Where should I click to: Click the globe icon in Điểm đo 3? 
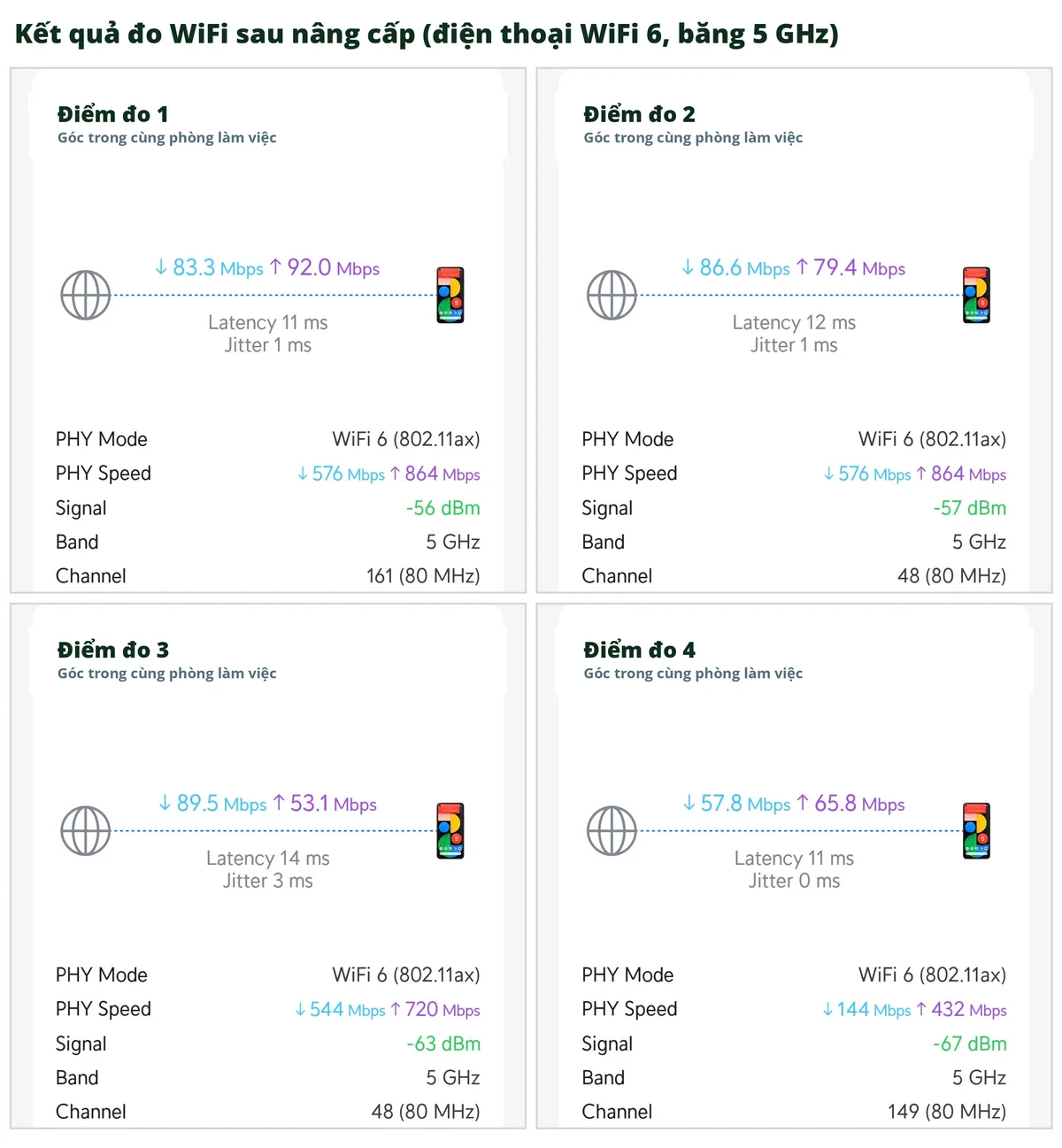[x=86, y=831]
